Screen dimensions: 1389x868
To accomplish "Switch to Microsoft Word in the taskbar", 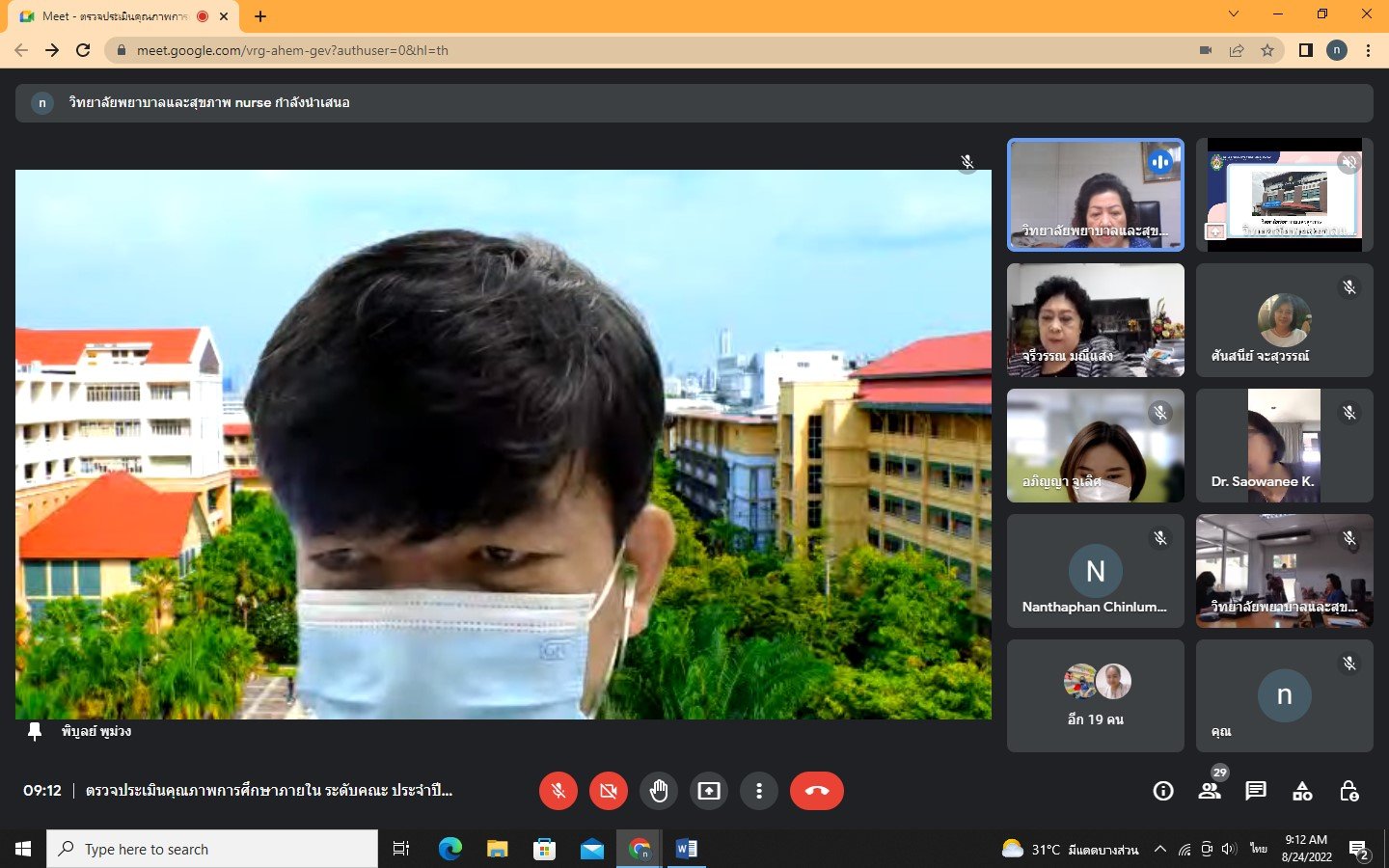I will (687, 849).
